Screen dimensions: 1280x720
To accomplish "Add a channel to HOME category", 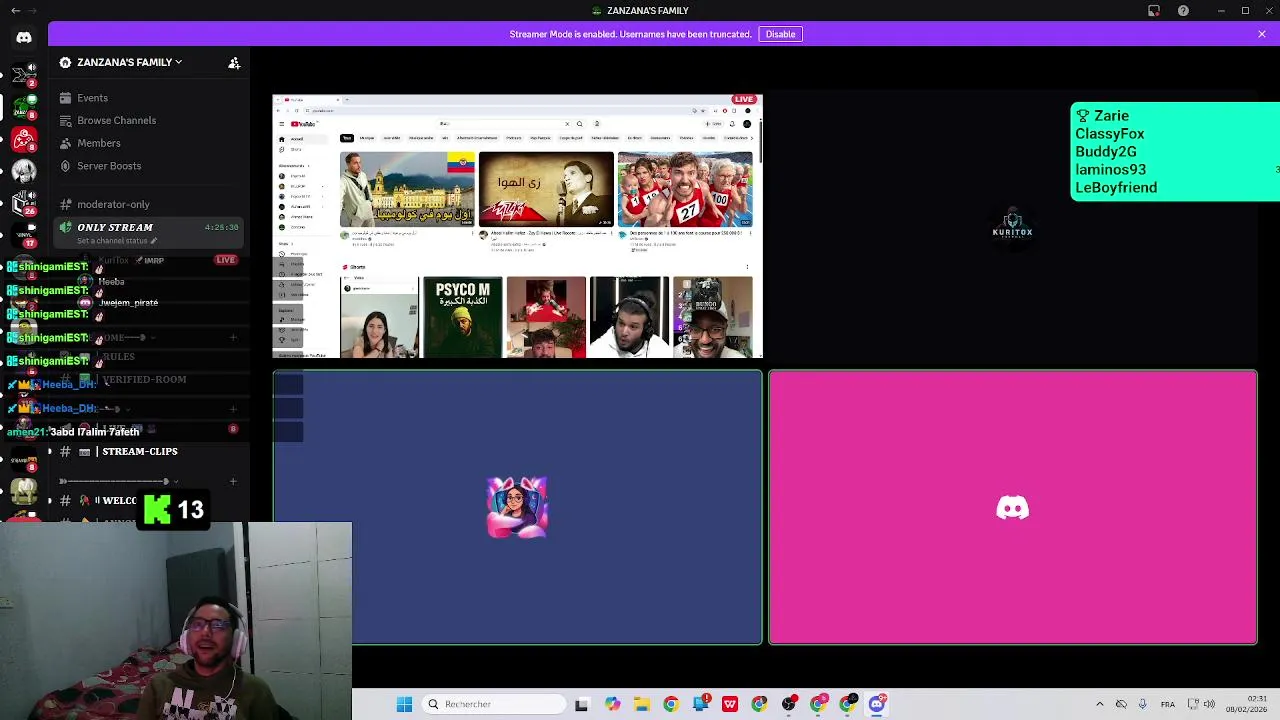I will [233, 338].
